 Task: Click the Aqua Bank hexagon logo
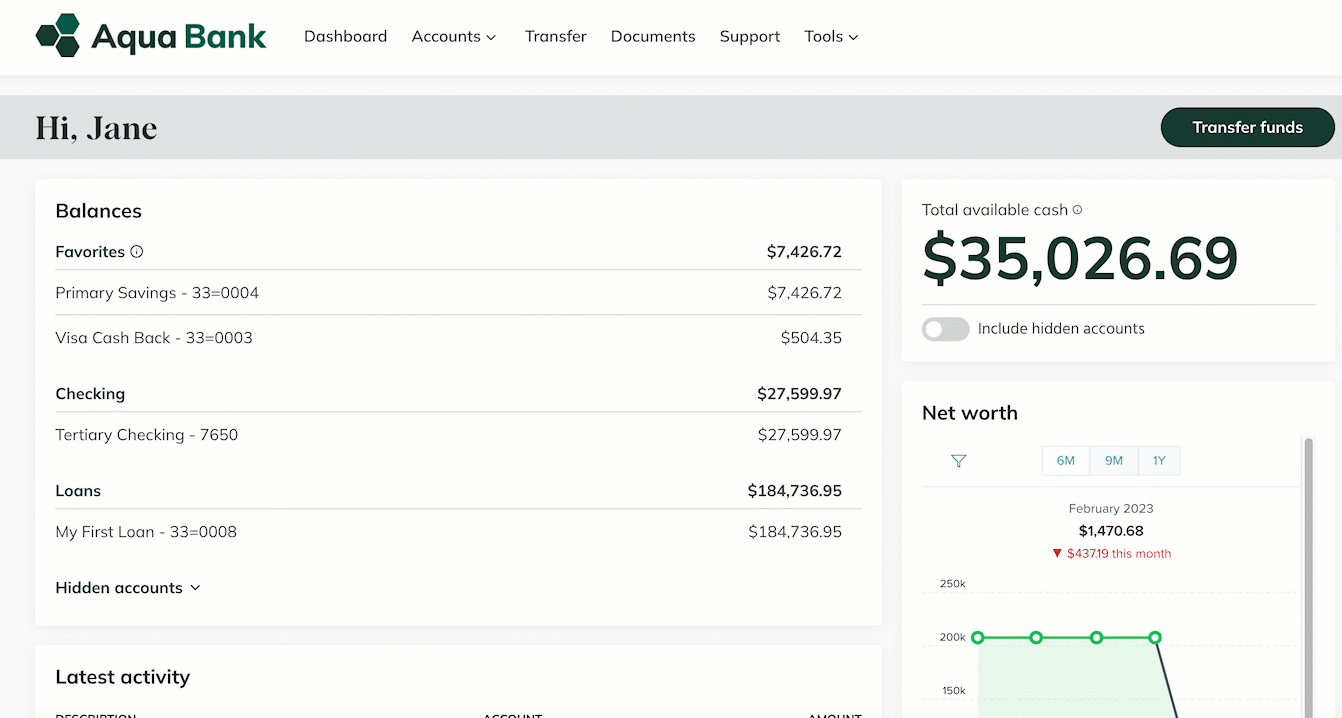click(58, 36)
